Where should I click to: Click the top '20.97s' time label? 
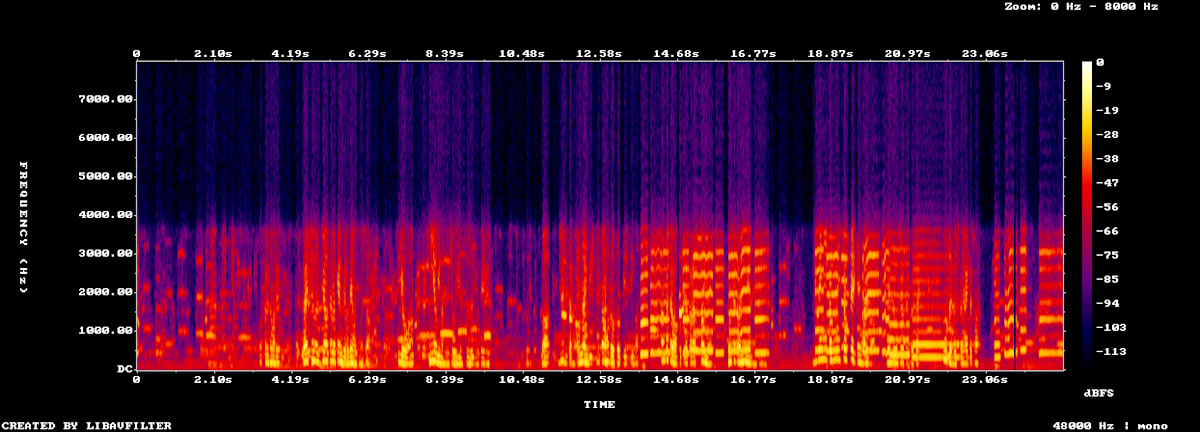tap(906, 53)
